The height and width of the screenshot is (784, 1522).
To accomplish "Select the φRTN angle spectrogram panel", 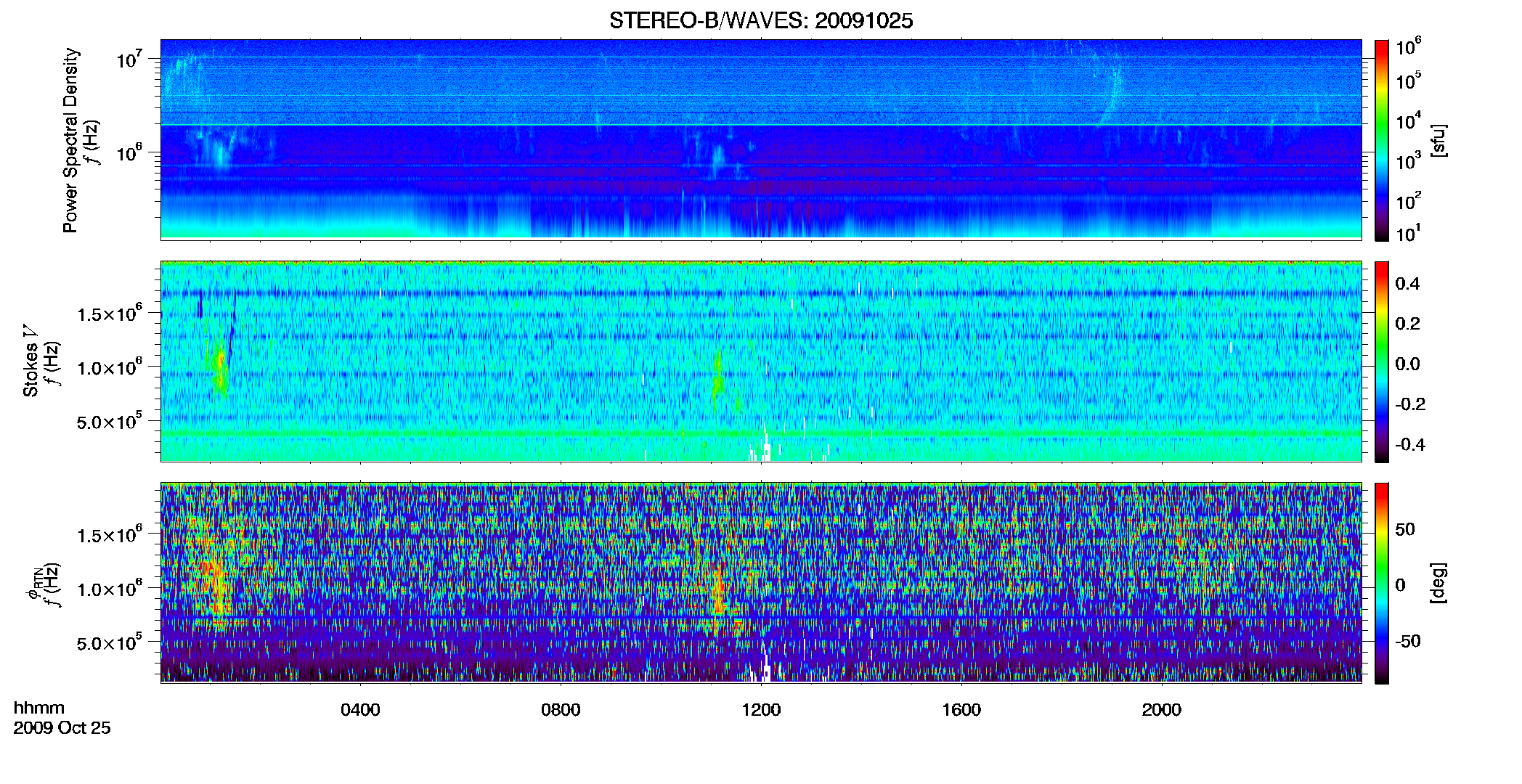I will pyautogui.click(x=761, y=582).
